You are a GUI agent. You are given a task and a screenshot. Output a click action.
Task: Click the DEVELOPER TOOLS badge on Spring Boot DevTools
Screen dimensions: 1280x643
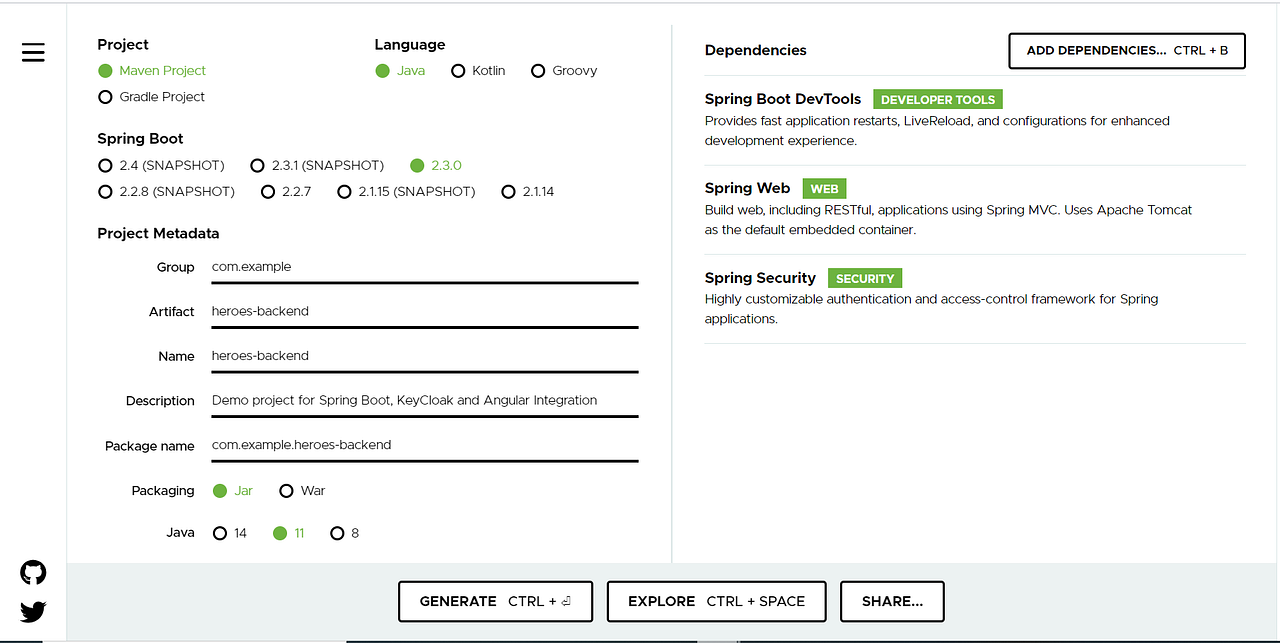(x=937, y=99)
